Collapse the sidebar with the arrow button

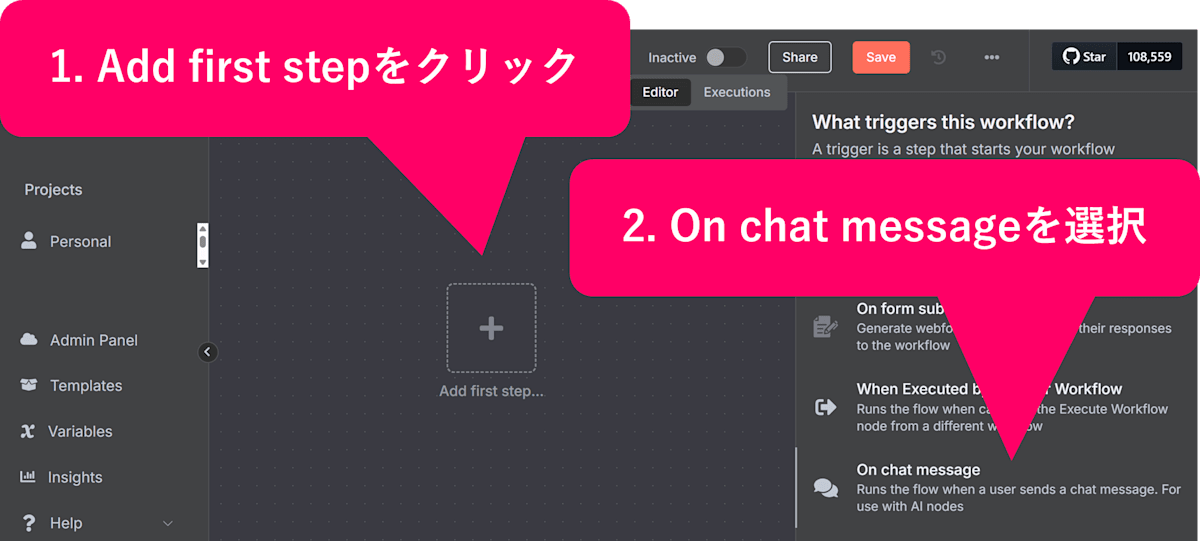[208, 351]
